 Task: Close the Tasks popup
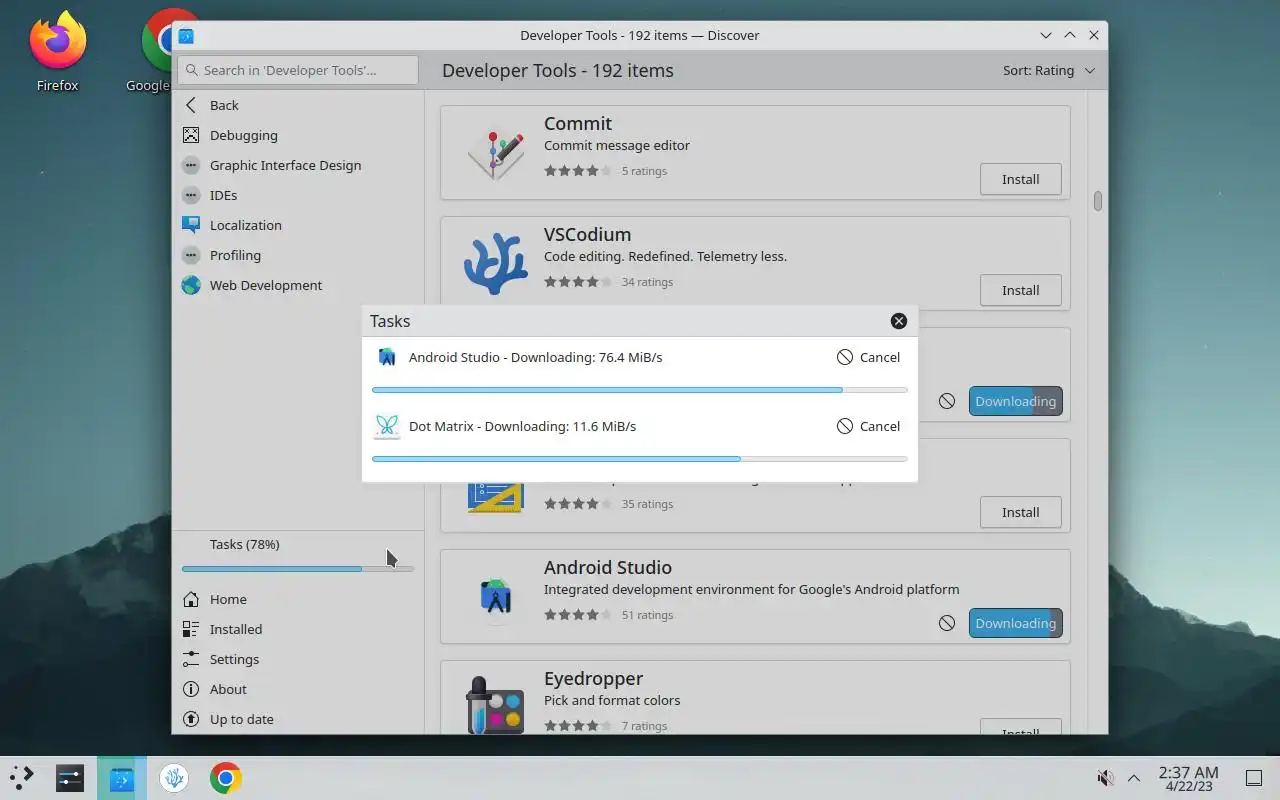pos(899,321)
